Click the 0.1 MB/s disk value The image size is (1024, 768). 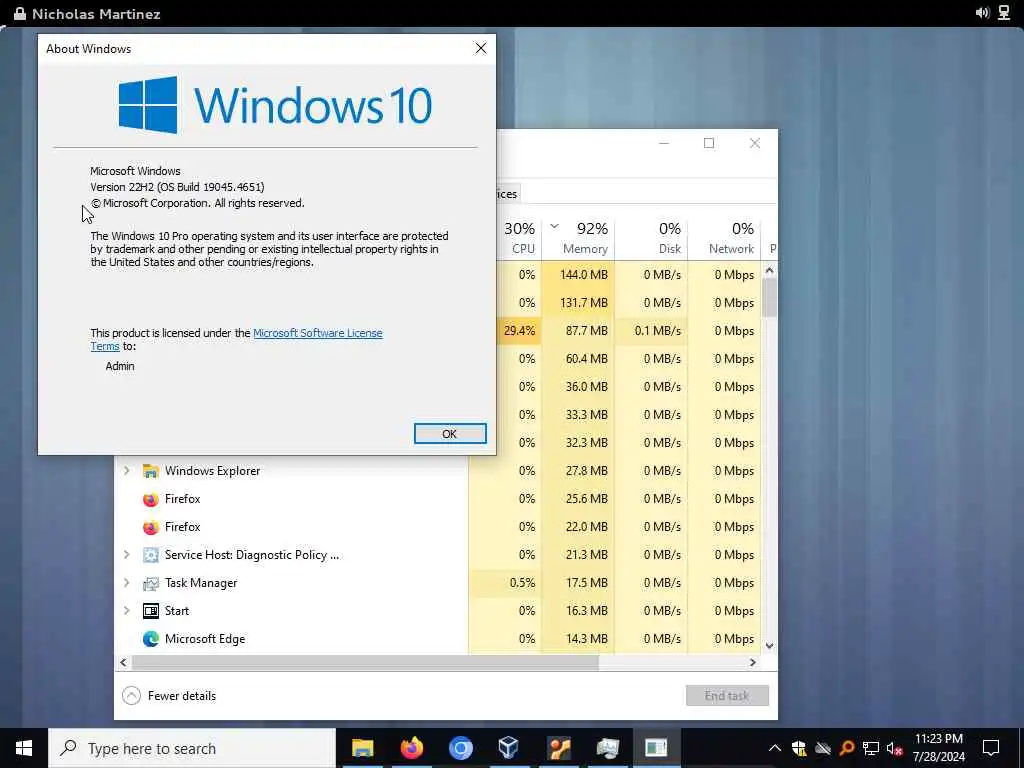point(657,330)
